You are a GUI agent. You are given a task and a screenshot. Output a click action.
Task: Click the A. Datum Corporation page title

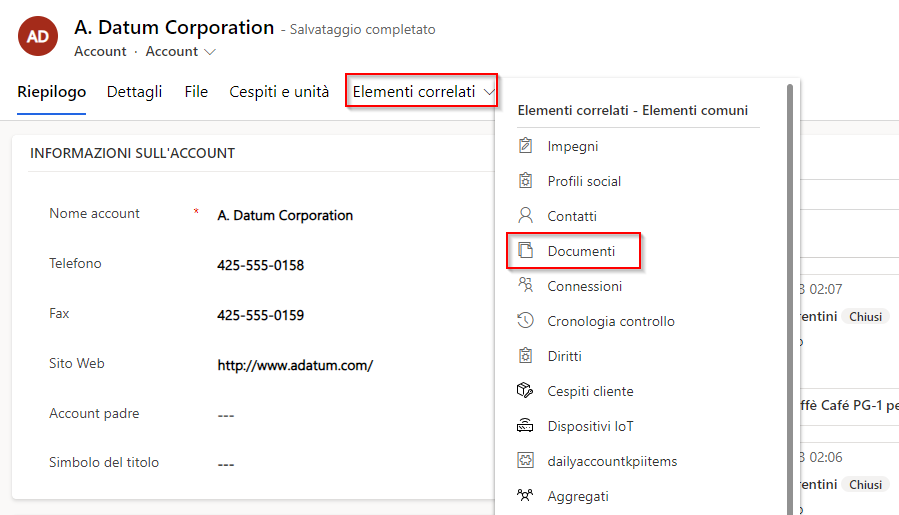click(174, 27)
